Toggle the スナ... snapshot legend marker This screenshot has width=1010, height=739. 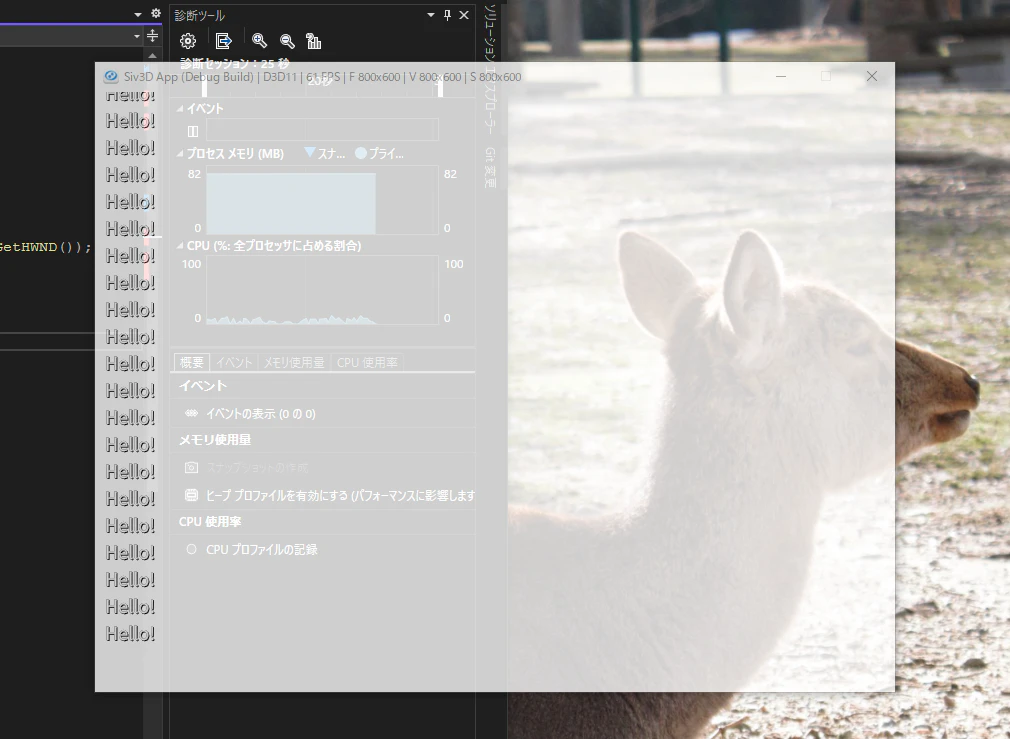coord(310,153)
